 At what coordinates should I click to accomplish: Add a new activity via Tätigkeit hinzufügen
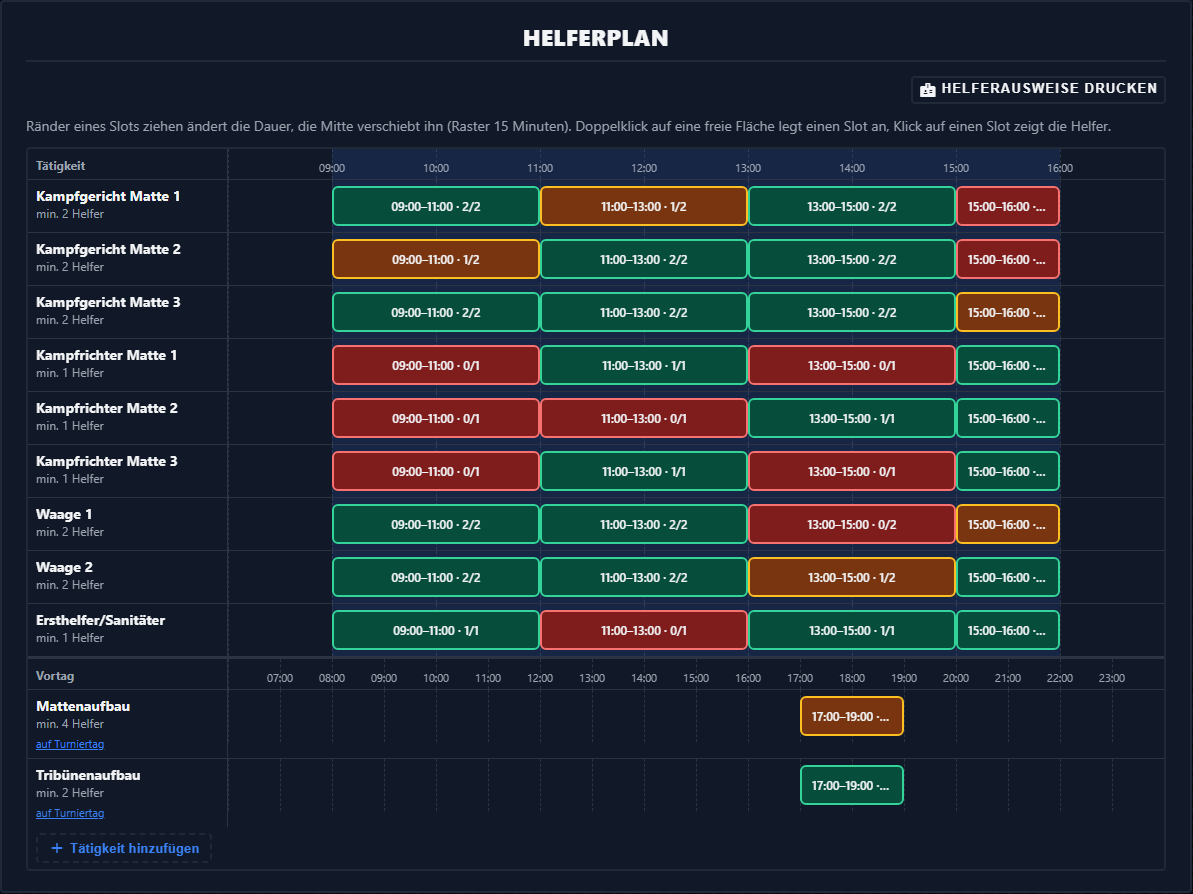(x=124, y=848)
